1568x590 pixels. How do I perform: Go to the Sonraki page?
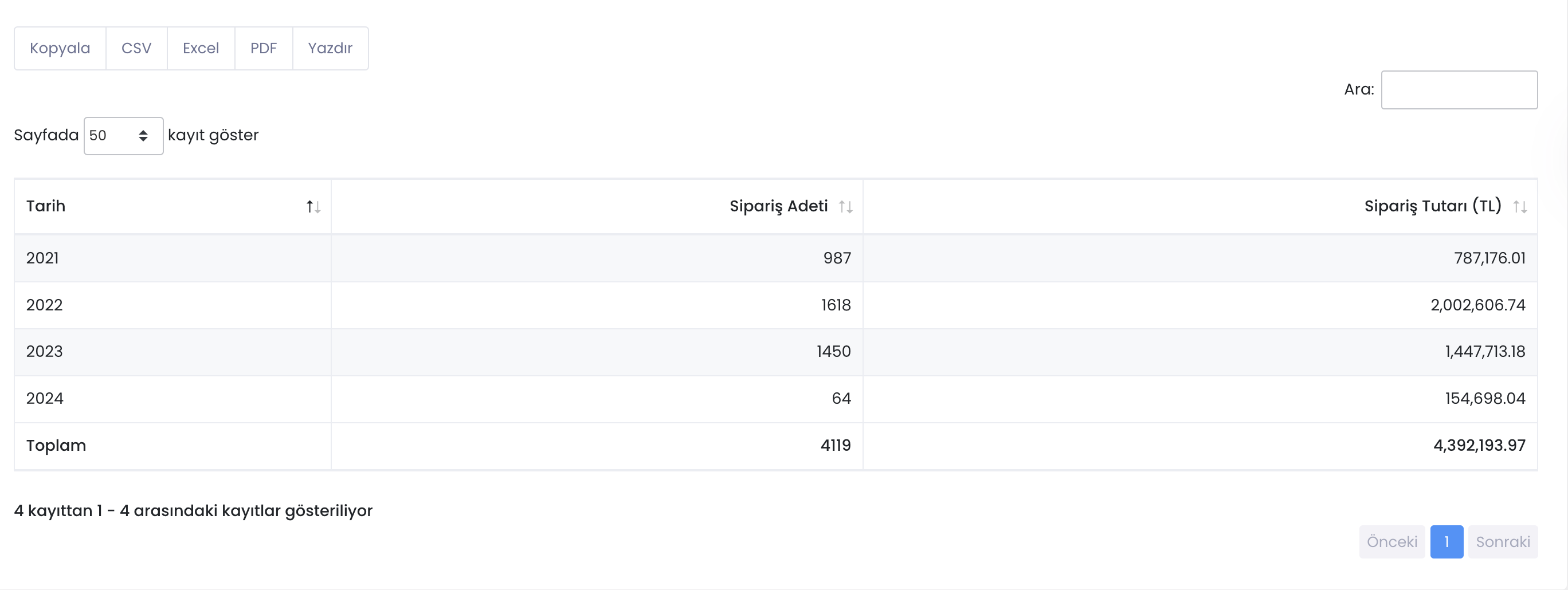(1503, 541)
